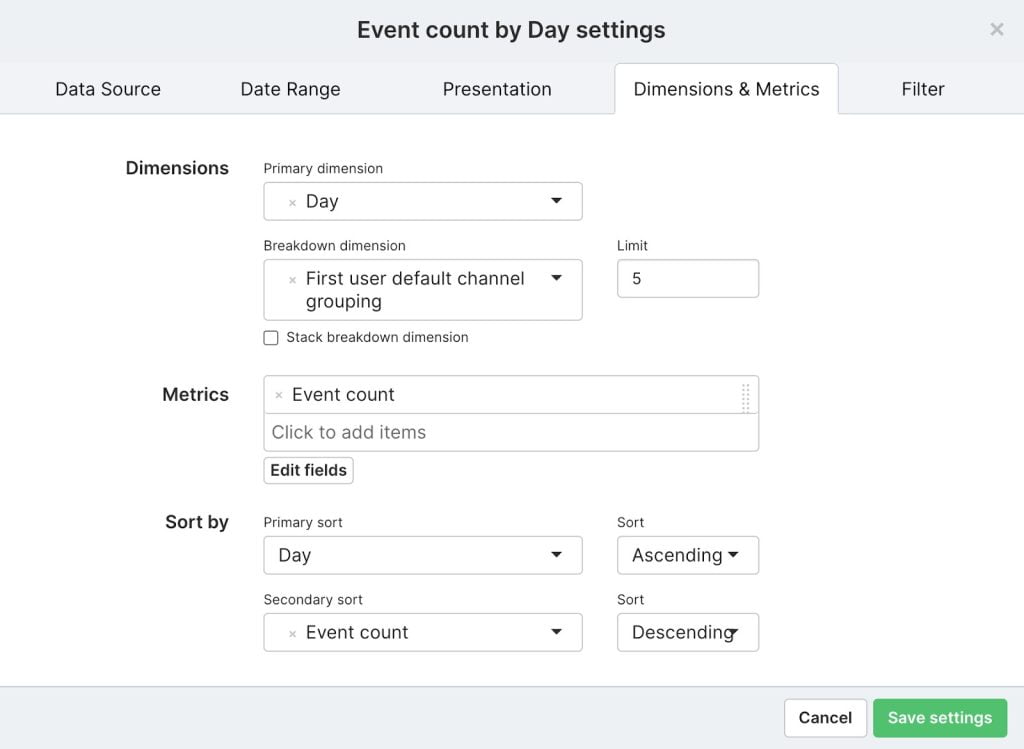Open the Primary sort Day dropdown
This screenshot has width=1024, height=749.
point(423,555)
